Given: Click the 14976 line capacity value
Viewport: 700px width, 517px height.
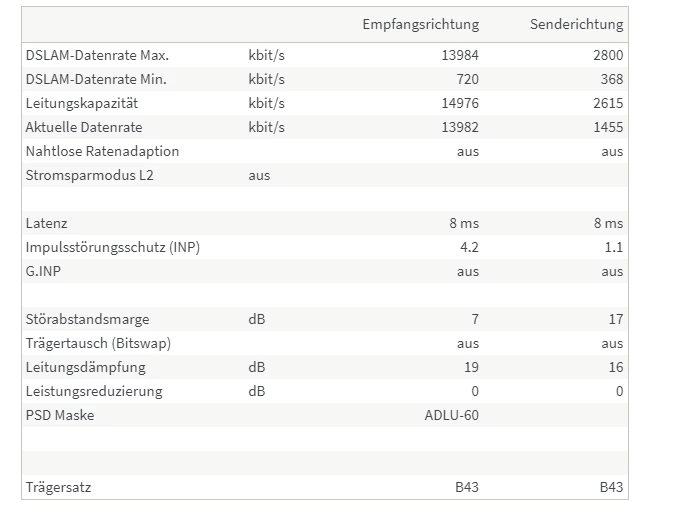Looking at the screenshot, I should click(x=460, y=103).
